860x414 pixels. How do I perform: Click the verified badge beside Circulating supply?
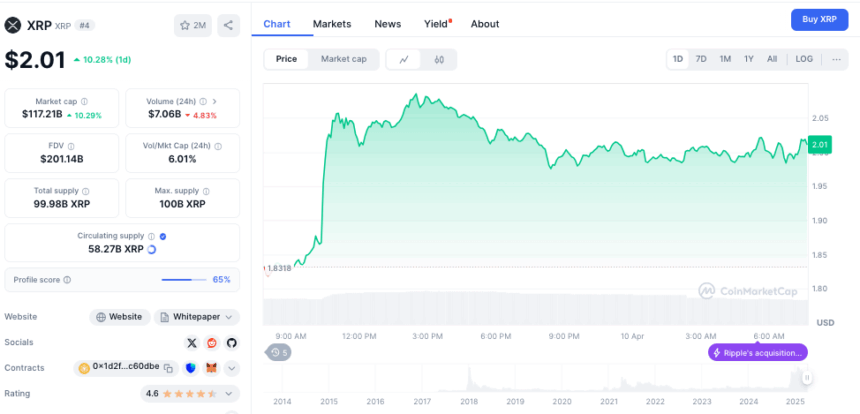click(x=163, y=236)
